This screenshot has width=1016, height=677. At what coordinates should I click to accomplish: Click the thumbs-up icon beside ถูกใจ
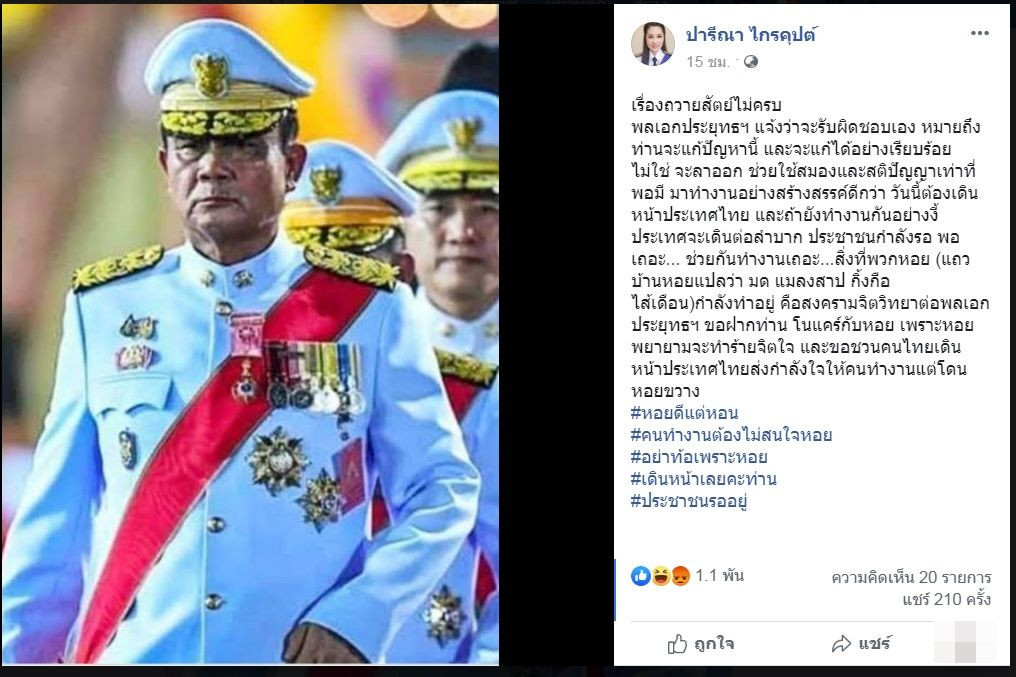pyautogui.click(x=677, y=643)
